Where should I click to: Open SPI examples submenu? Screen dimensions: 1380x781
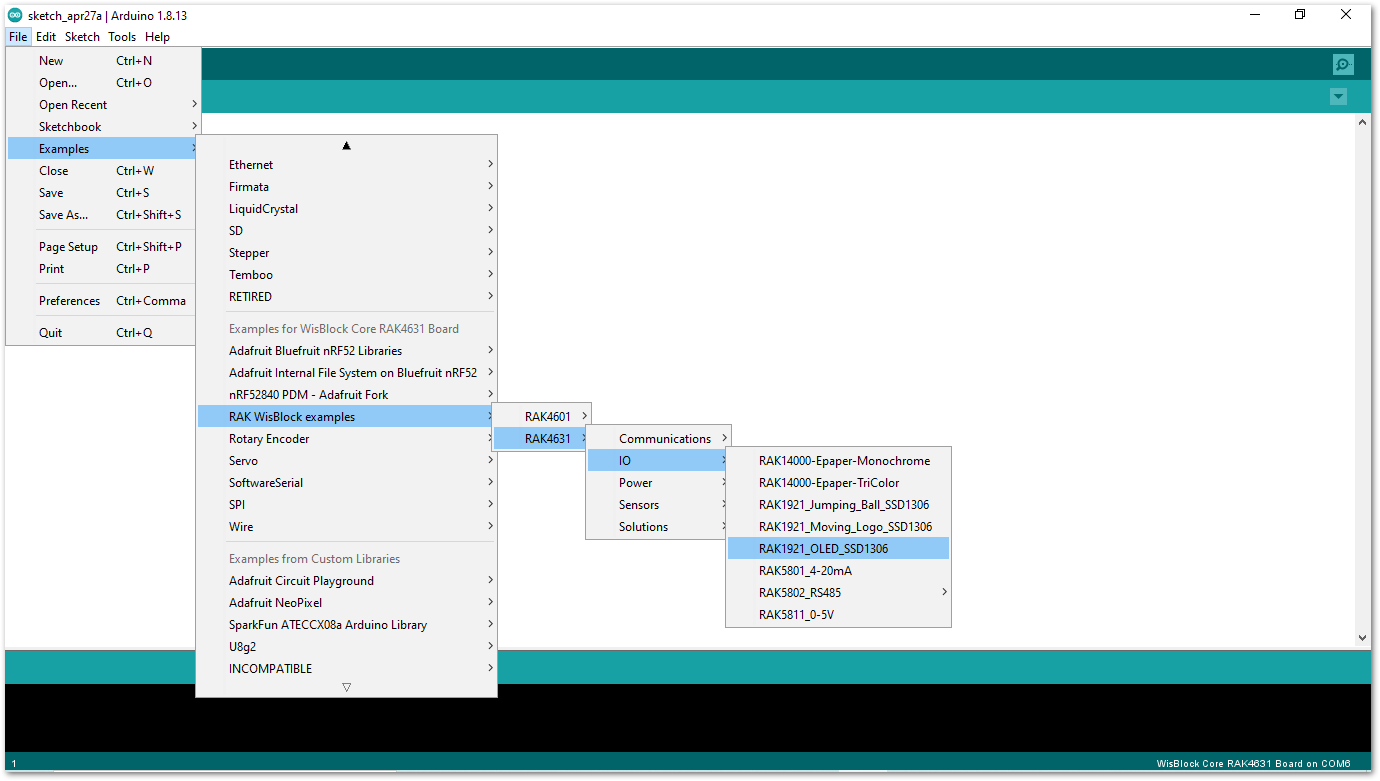coord(346,505)
